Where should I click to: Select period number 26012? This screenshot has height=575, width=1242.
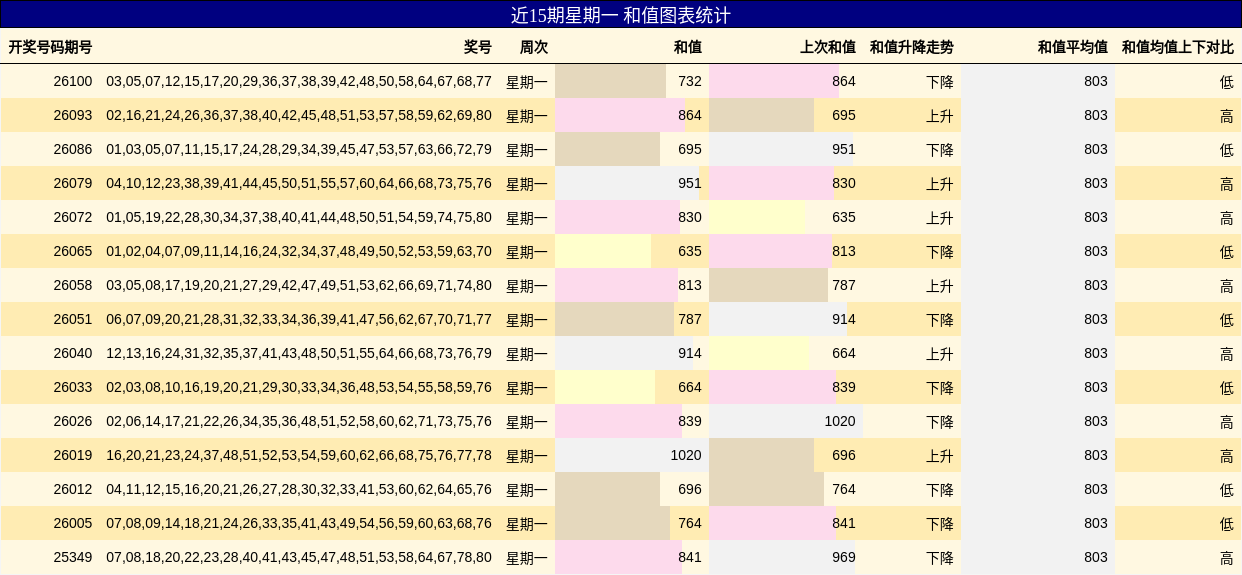[73, 489]
